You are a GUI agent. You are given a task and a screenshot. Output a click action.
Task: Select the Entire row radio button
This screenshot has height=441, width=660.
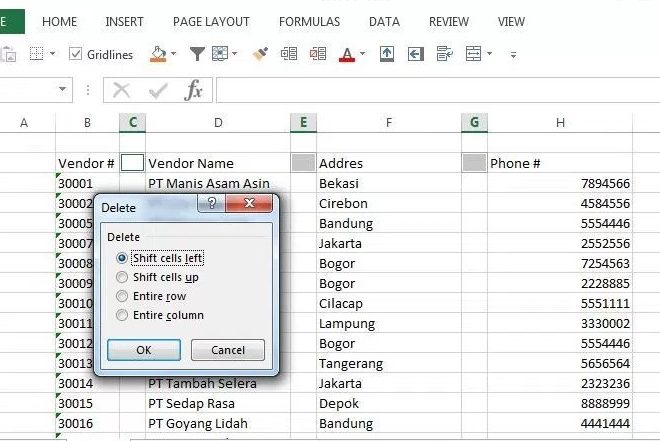pyautogui.click(x=122, y=296)
